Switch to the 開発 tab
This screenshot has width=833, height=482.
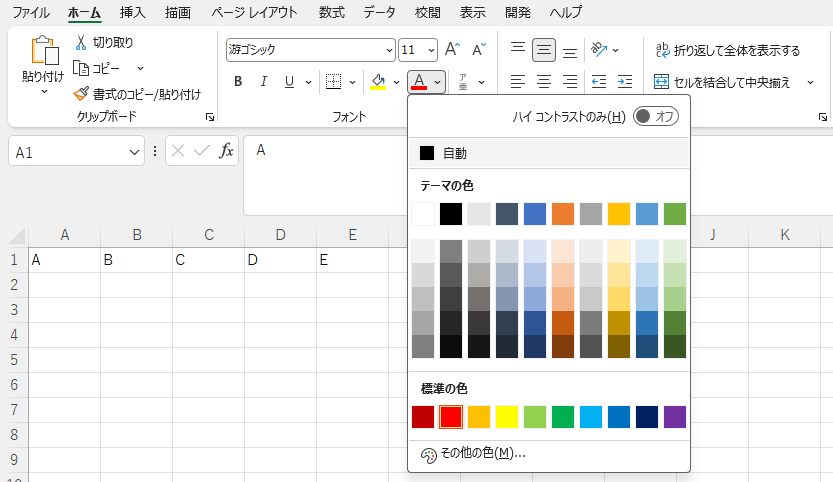[517, 12]
